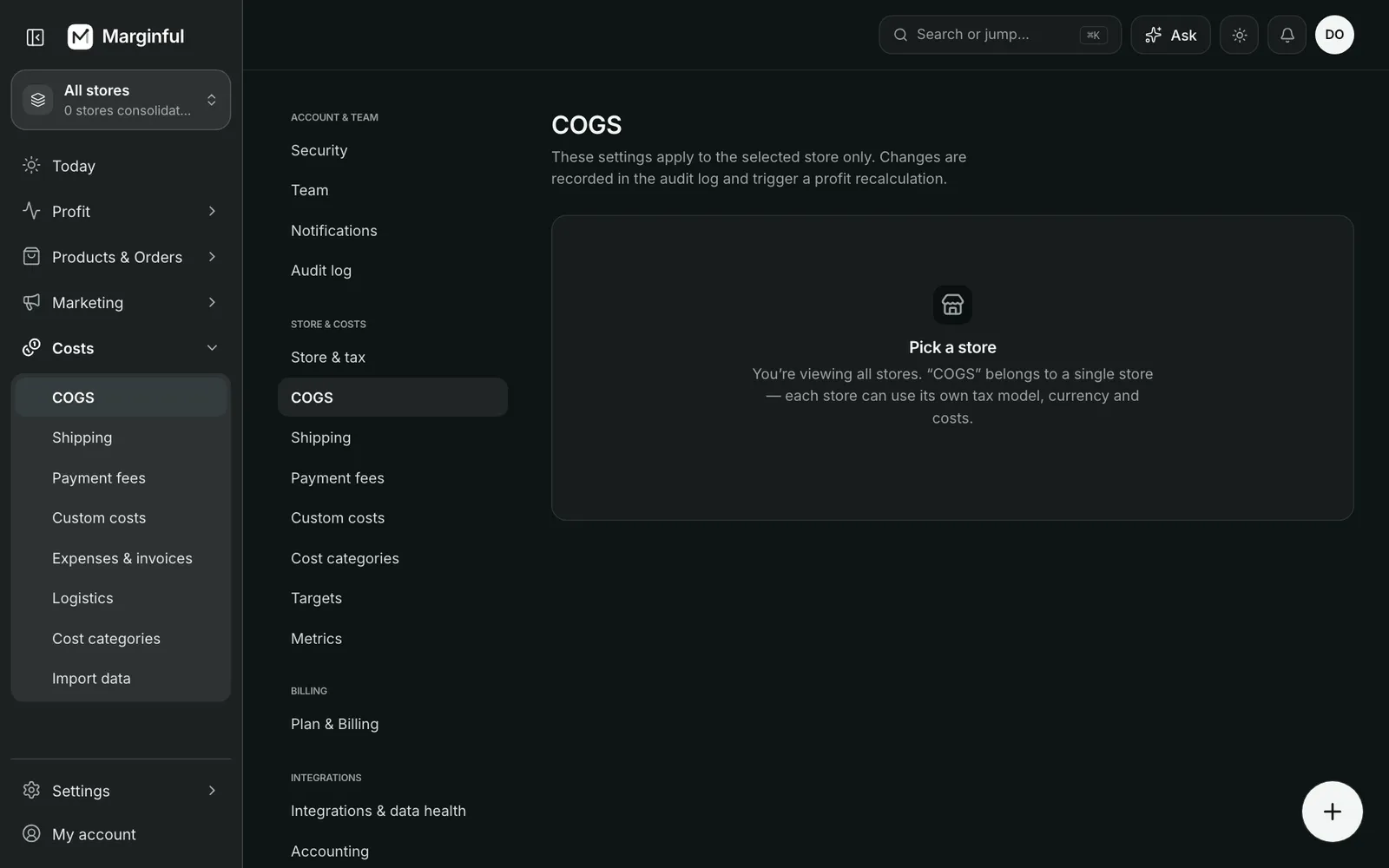Collapse the sidebar with the panel icon
Screen dimensions: 1389x868
[x=36, y=36]
